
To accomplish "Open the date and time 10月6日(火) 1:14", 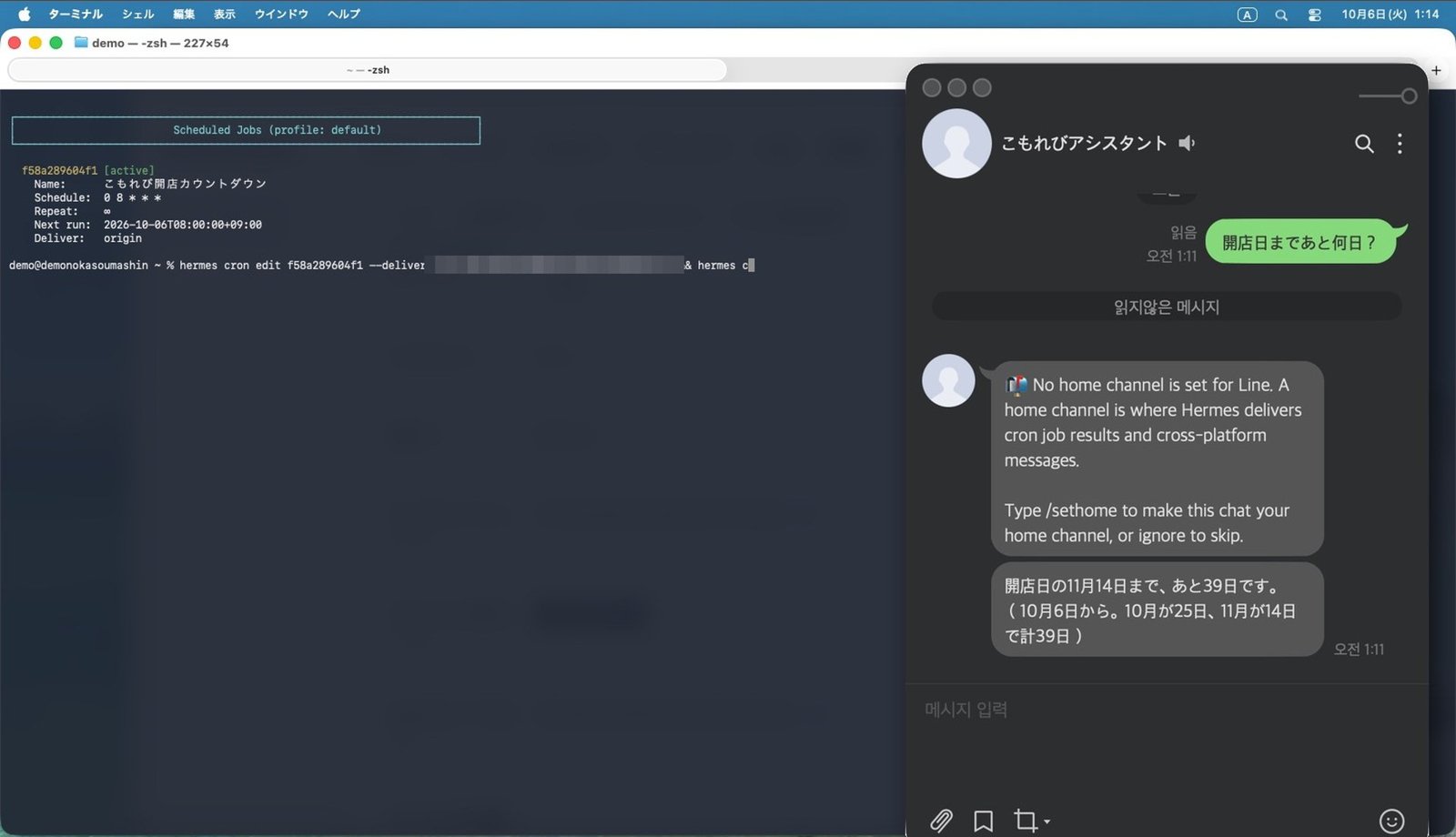I will pos(1390,14).
